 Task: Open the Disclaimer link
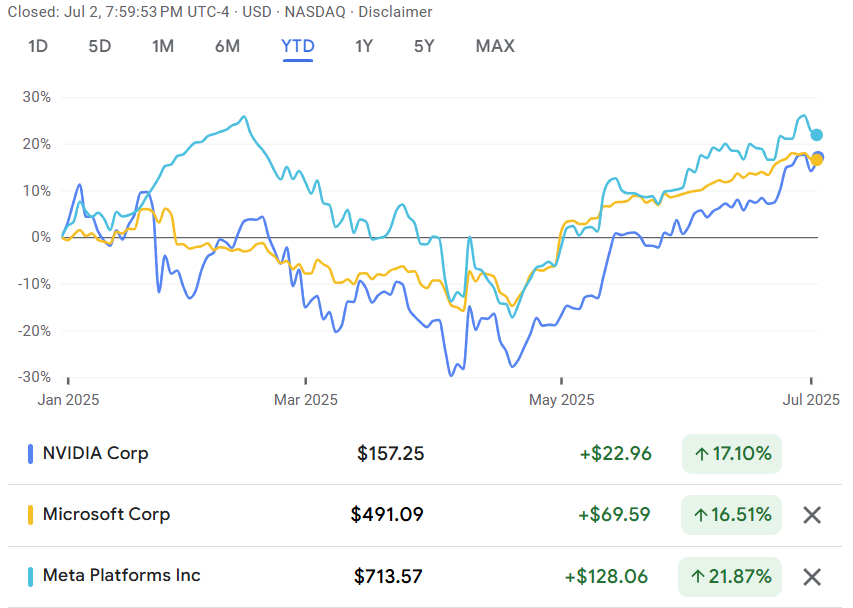(x=395, y=12)
